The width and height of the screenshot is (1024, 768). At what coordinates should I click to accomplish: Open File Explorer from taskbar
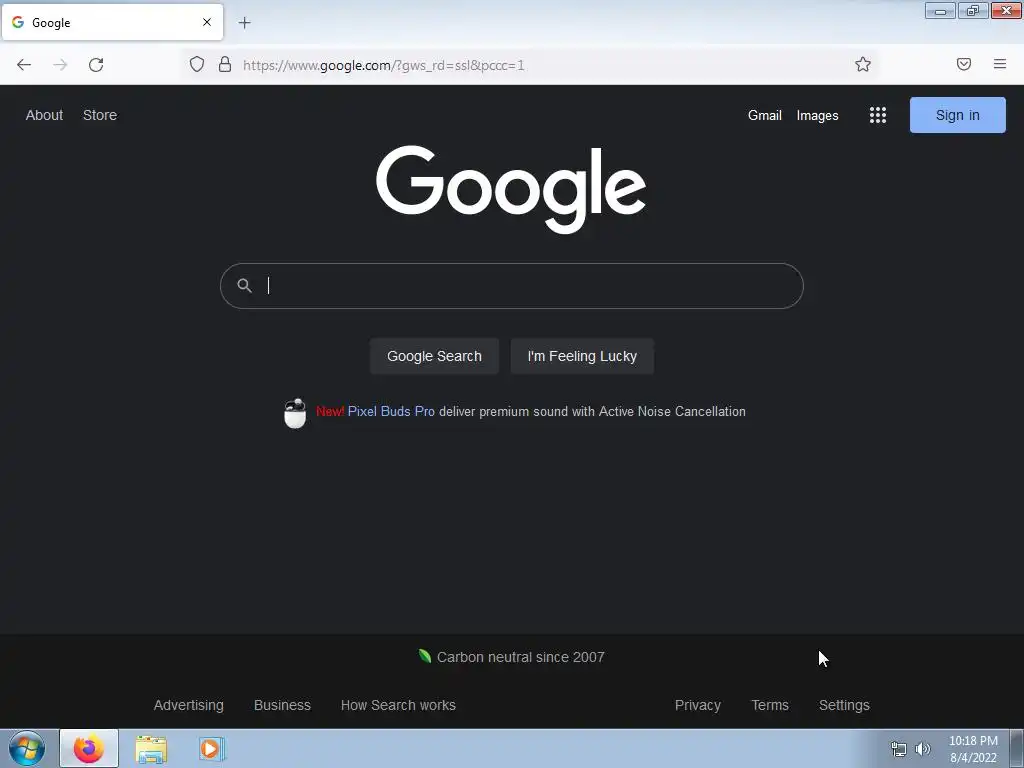(151, 749)
